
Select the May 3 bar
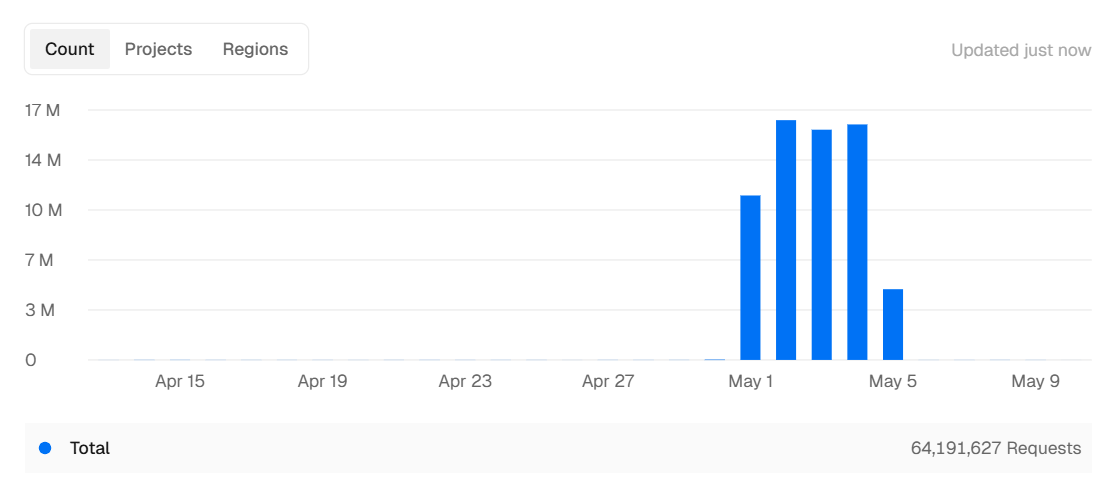(822, 245)
